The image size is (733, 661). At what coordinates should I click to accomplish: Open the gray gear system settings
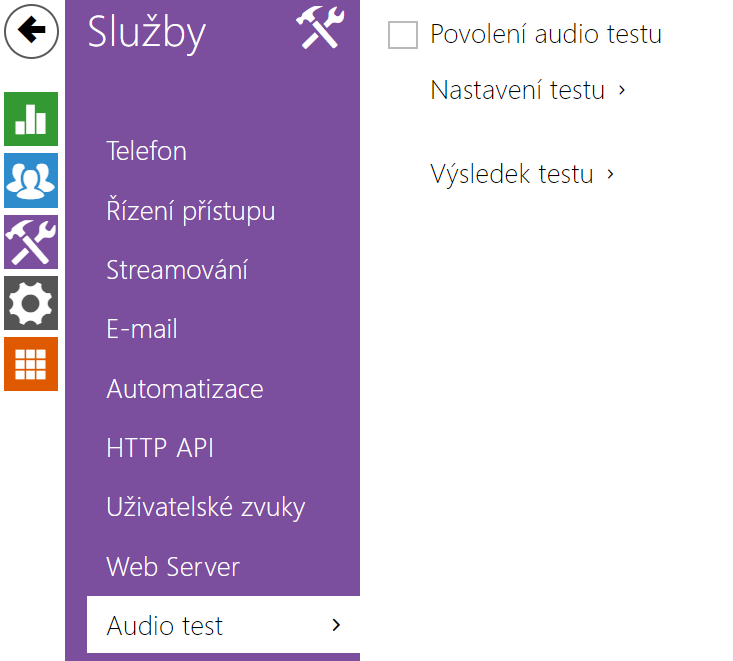31,303
